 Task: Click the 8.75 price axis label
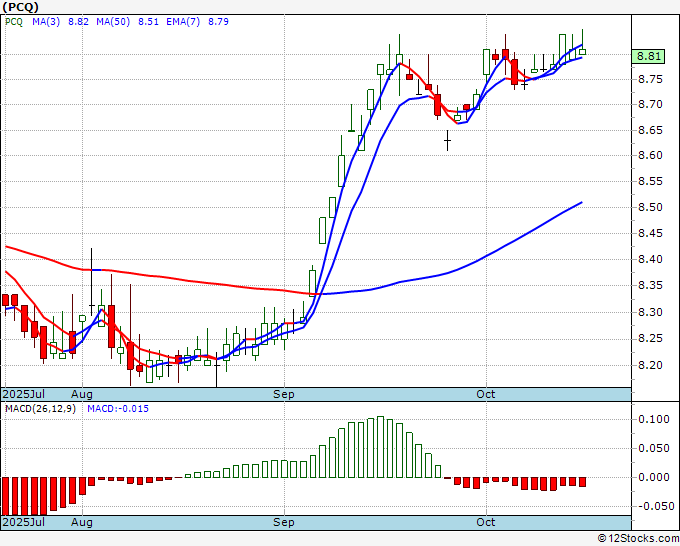[x=649, y=79]
